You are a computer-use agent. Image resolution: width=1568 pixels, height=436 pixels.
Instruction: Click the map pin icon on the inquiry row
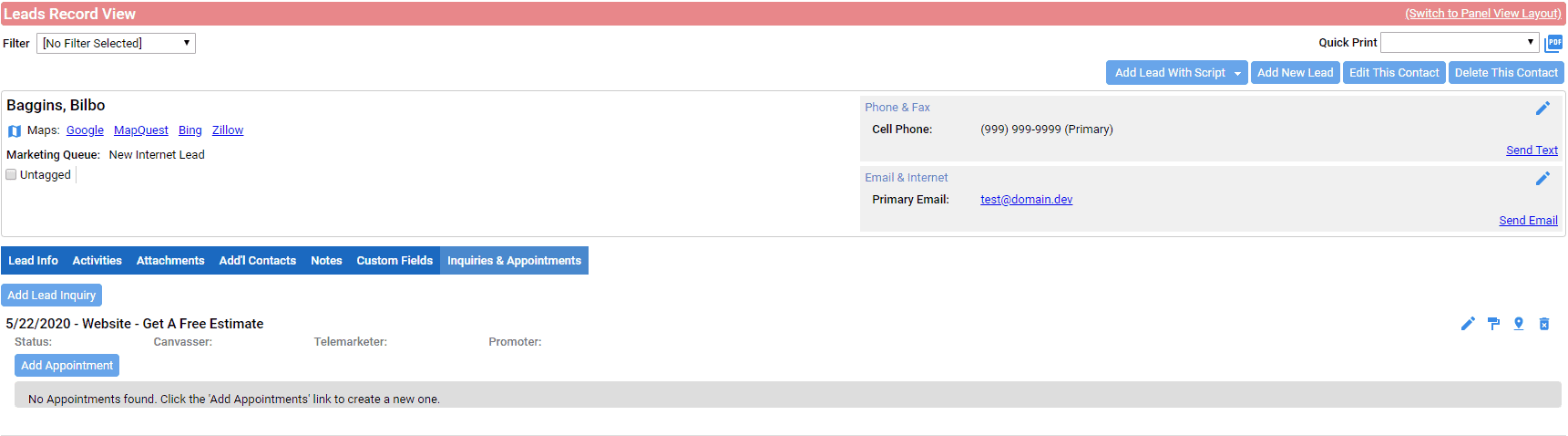coord(1519,324)
